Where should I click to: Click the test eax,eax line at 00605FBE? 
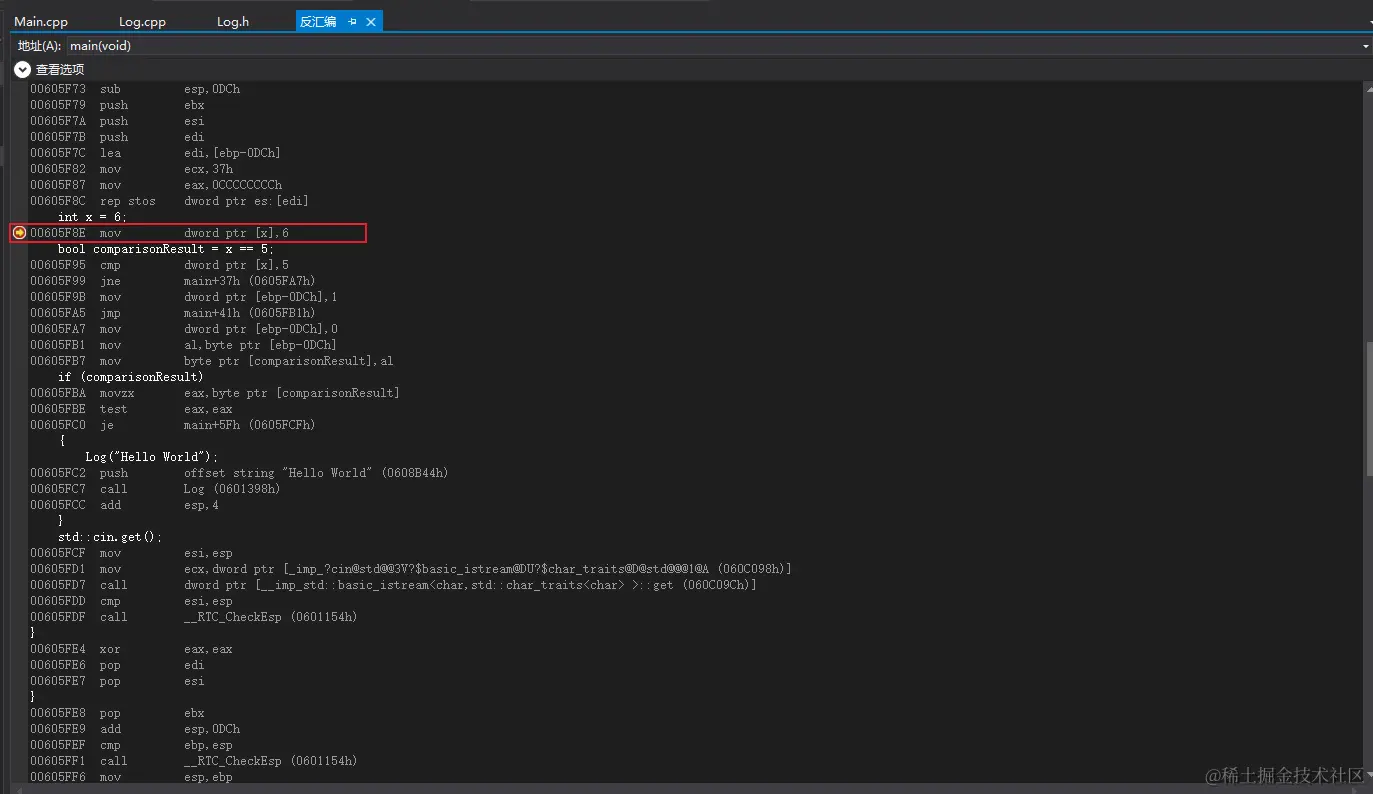[131, 409]
